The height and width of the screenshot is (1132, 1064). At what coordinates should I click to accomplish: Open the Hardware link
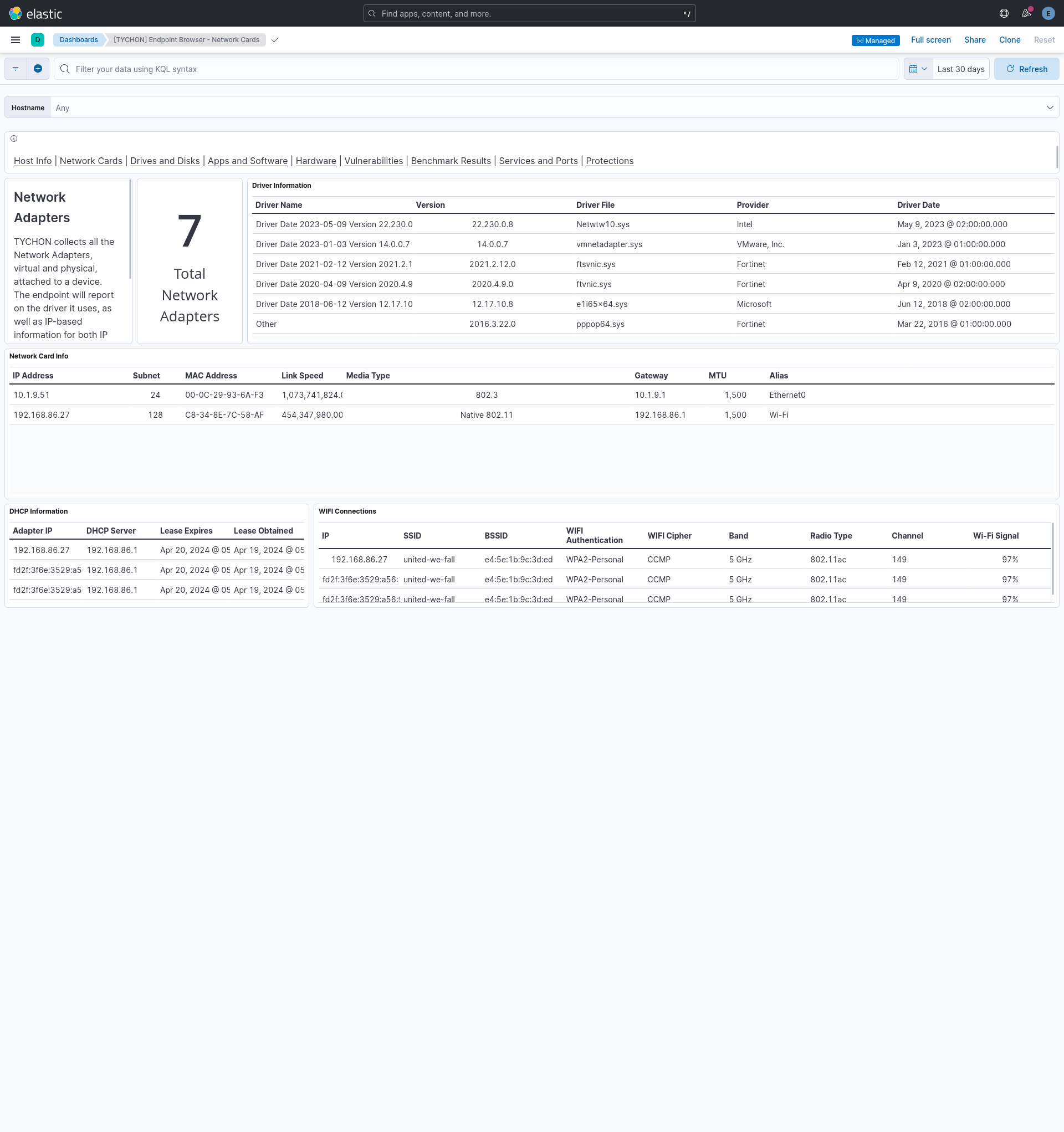click(316, 161)
